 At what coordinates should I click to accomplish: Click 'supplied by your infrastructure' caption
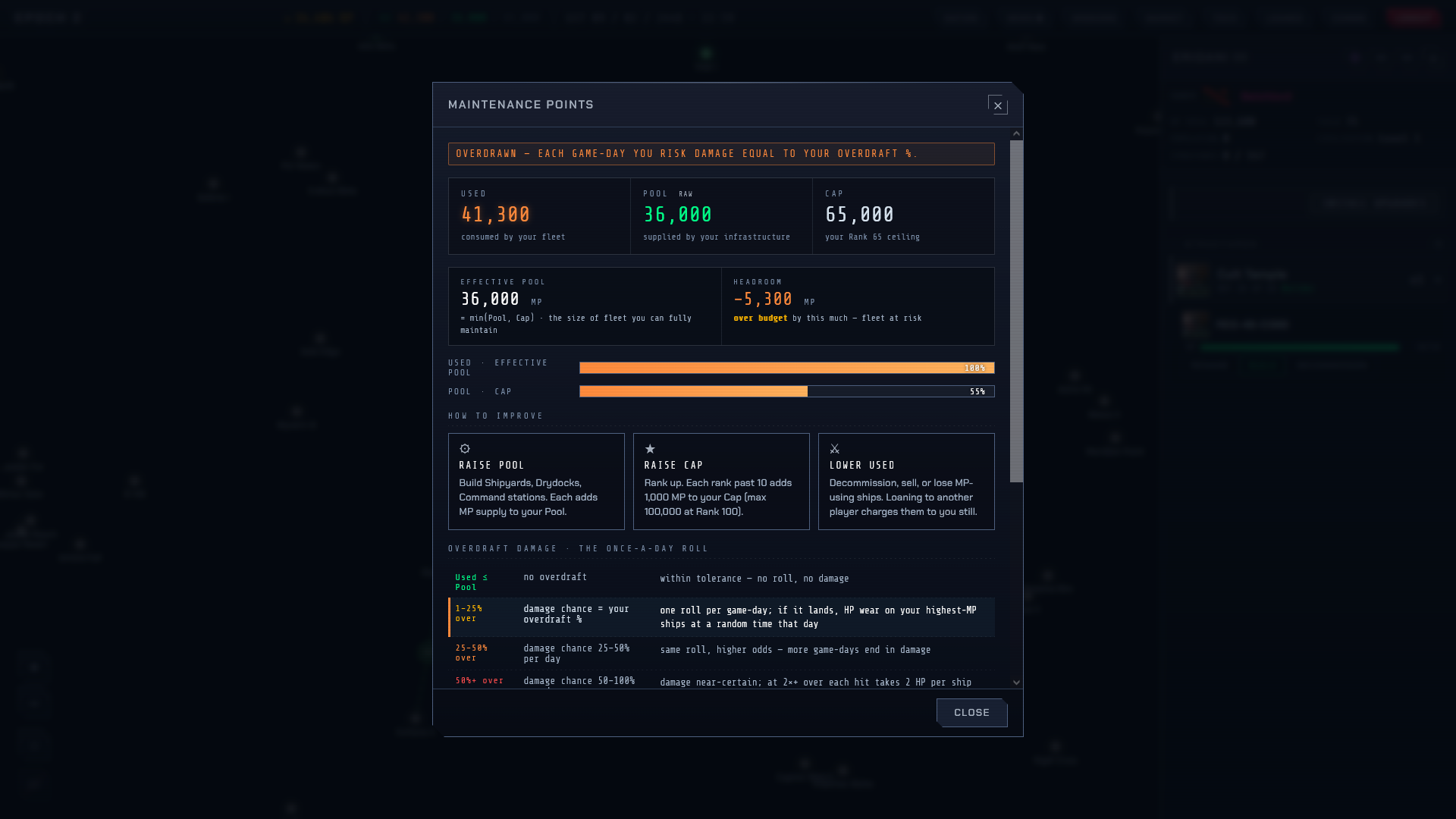coord(717,237)
